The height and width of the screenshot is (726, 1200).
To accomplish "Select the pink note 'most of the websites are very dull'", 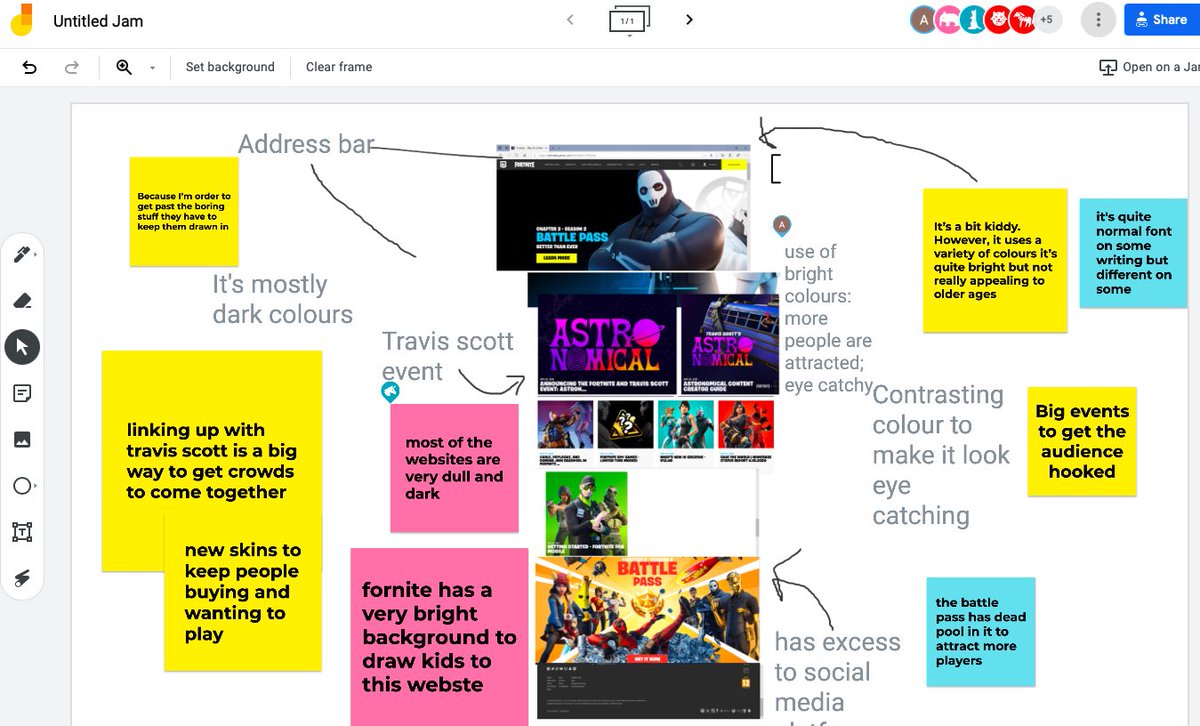I will coord(454,468).
